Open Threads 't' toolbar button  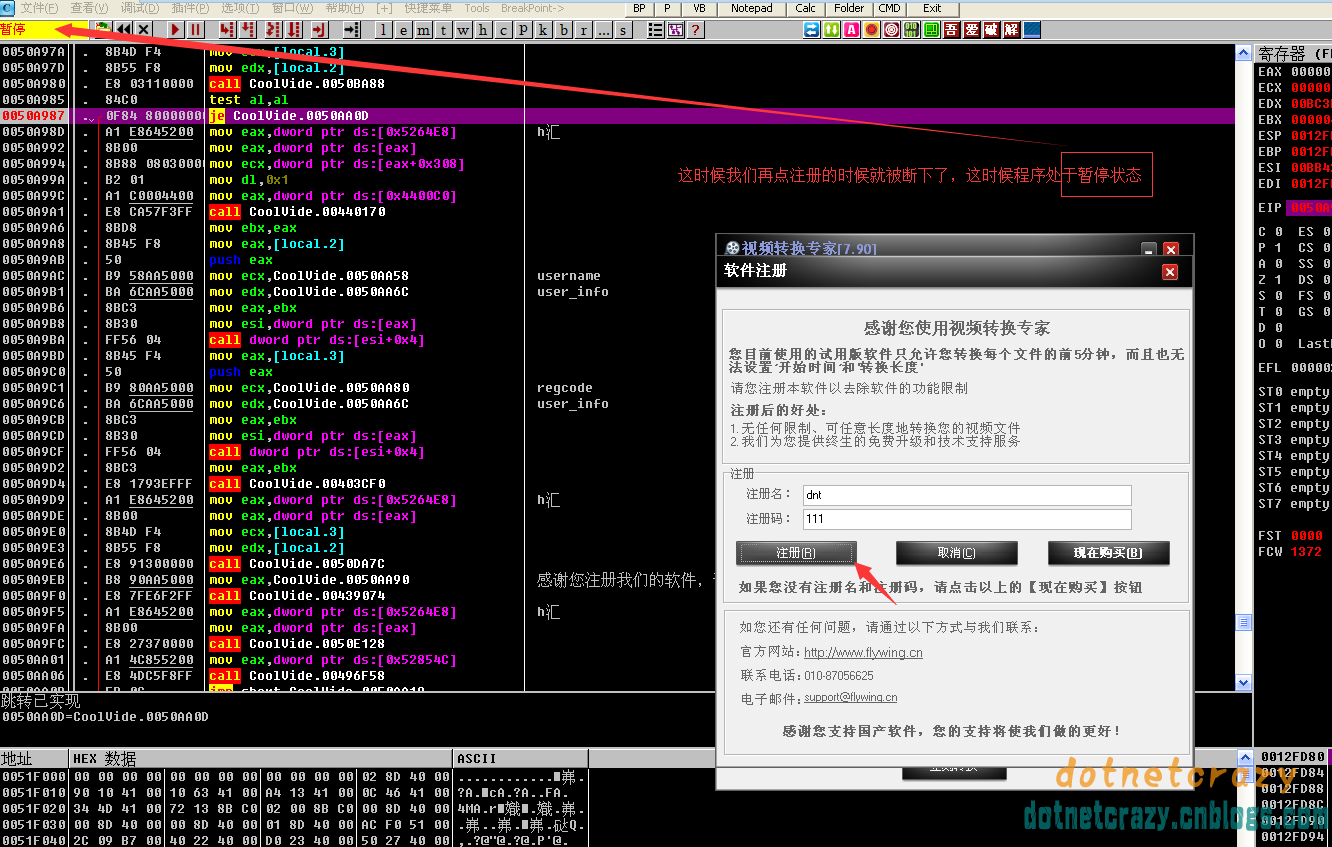pos(443,29)
